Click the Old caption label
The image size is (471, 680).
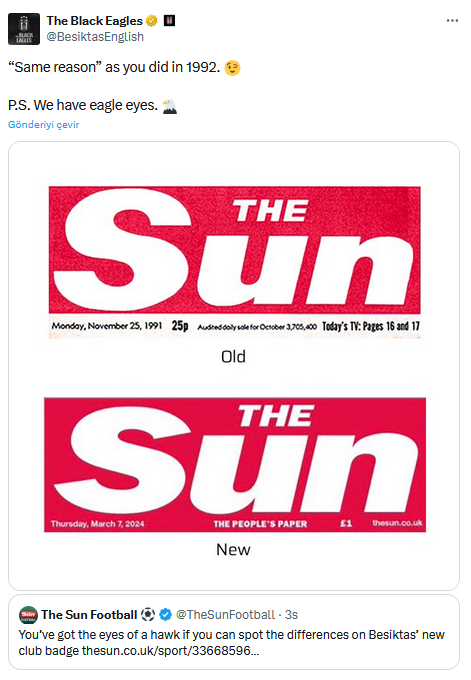pyautogui.click(x=233, y=356)
